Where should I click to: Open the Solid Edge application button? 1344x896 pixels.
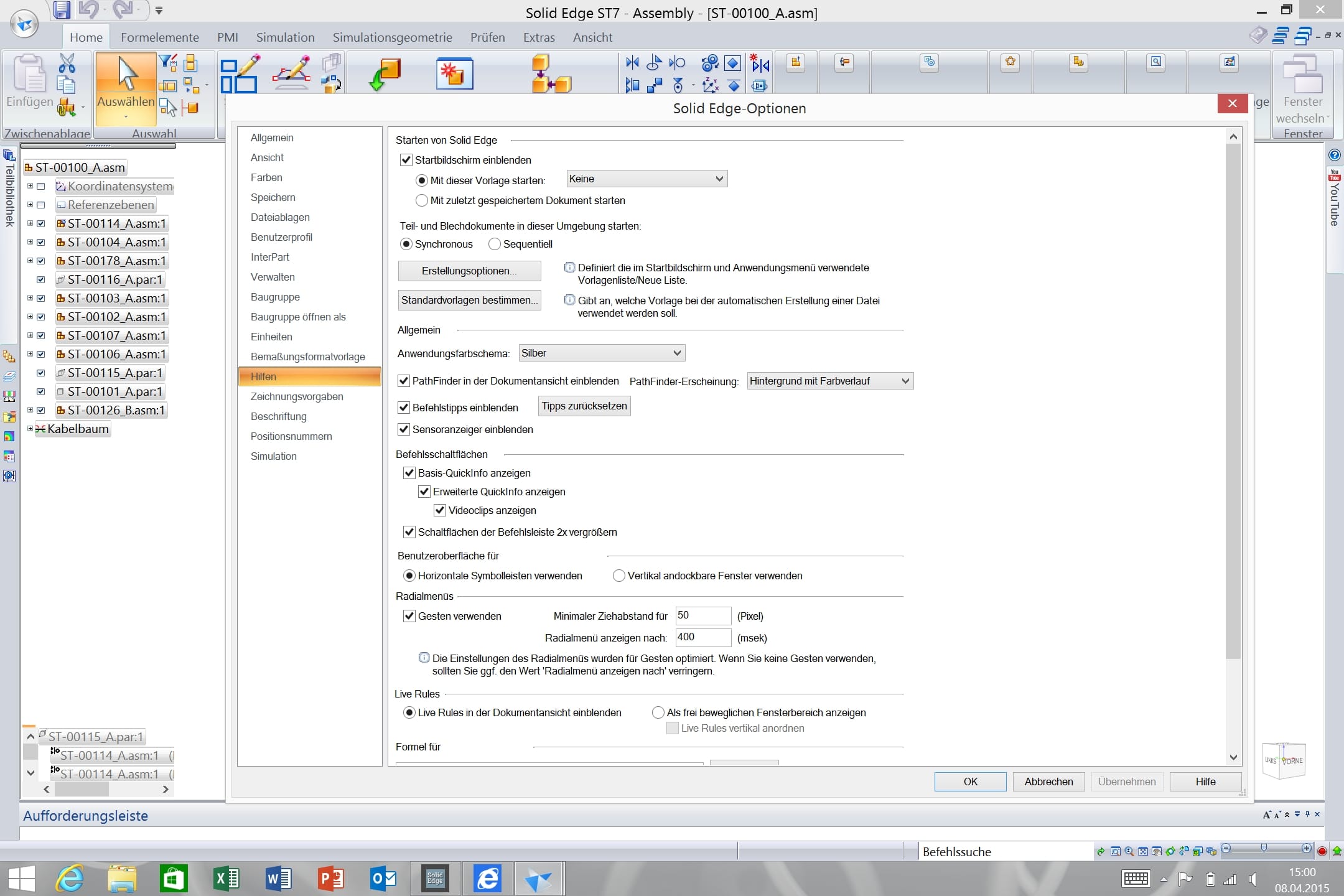coord(25,25)
